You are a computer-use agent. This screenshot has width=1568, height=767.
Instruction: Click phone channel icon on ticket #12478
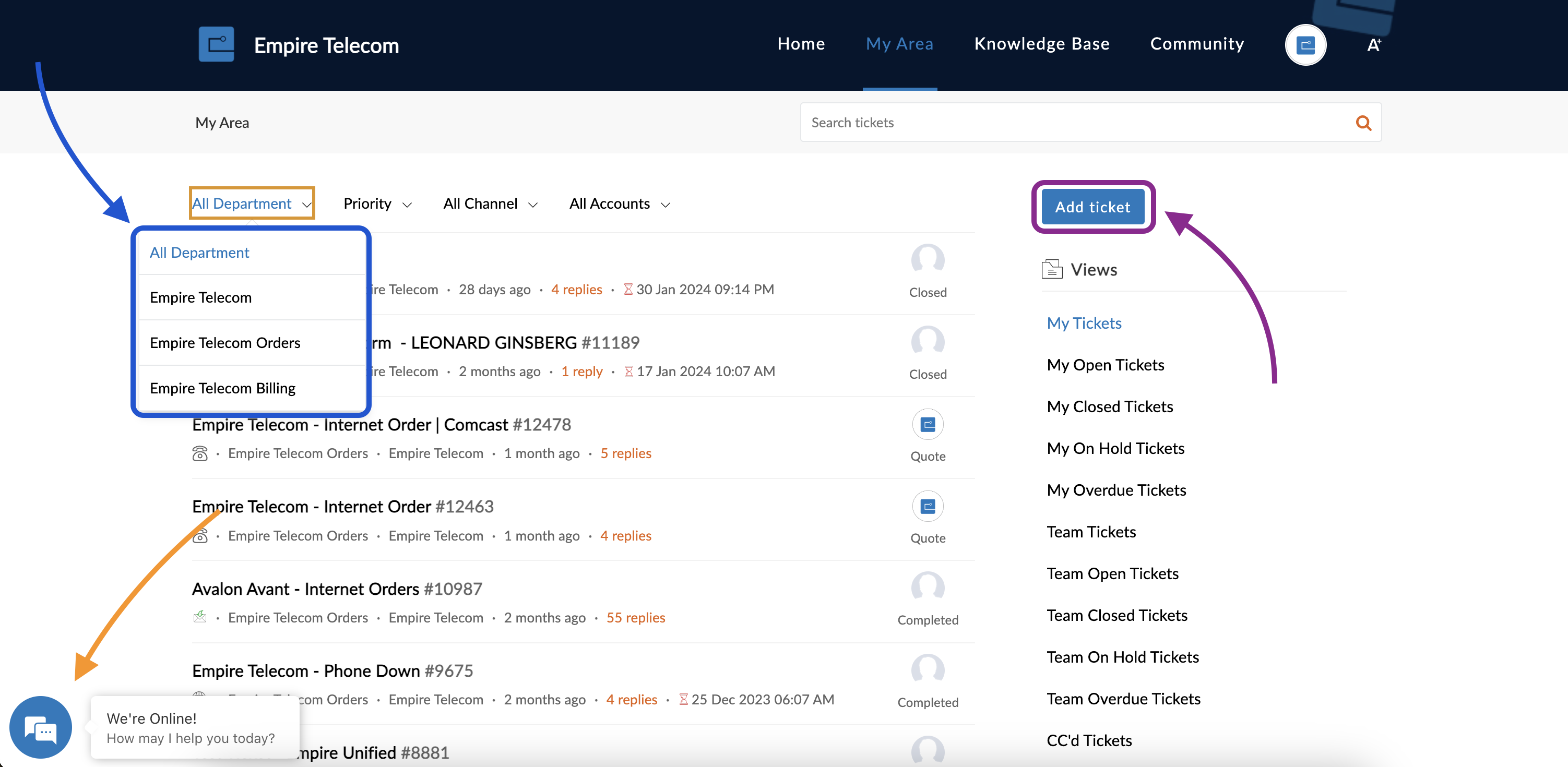coord(199,453)
